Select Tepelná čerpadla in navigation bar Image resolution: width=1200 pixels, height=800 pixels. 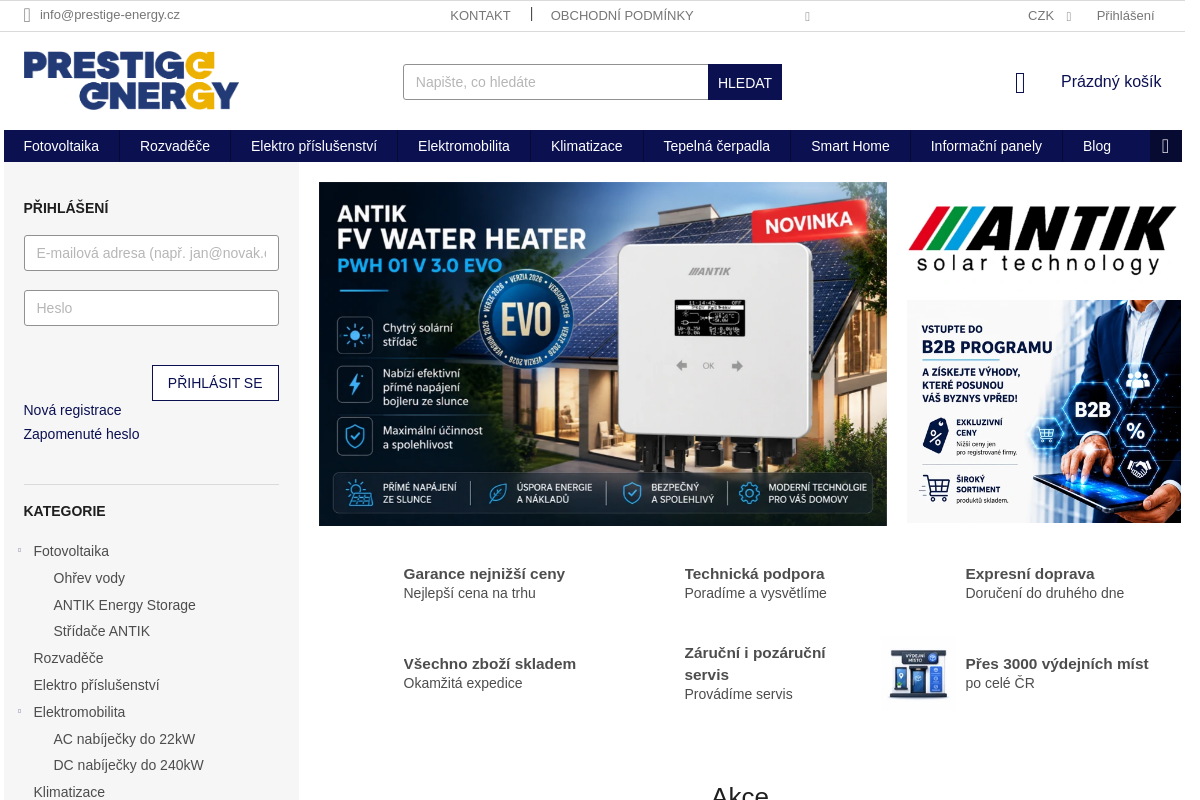tap(716, 146)
